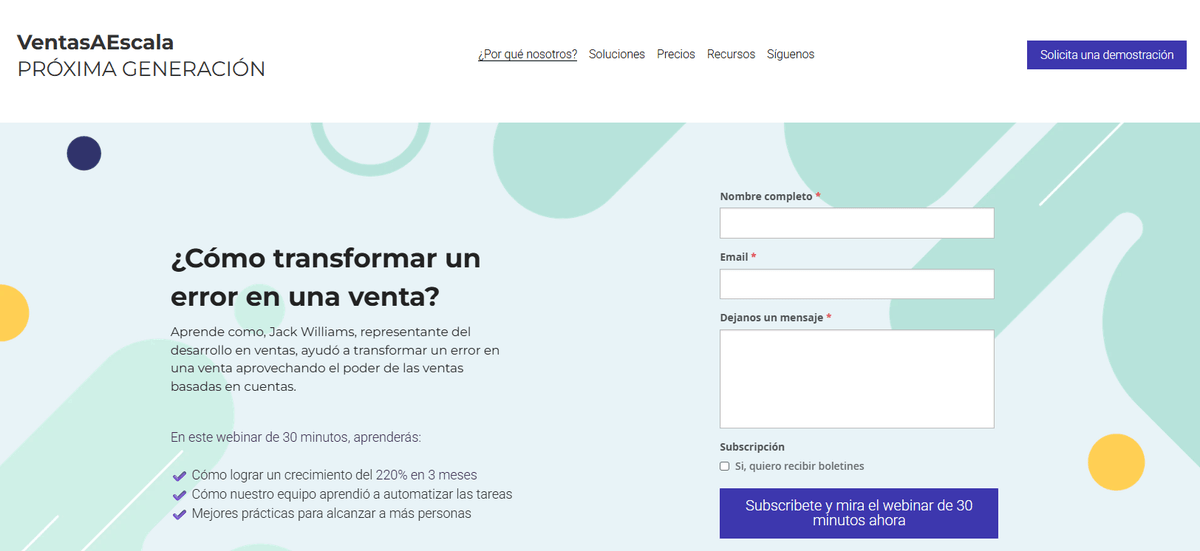This screenshot has height=551, width=1200.
Task: Select text Cómo nuestro equipo aprendió a automatizar las tareas
Action: 352,494
